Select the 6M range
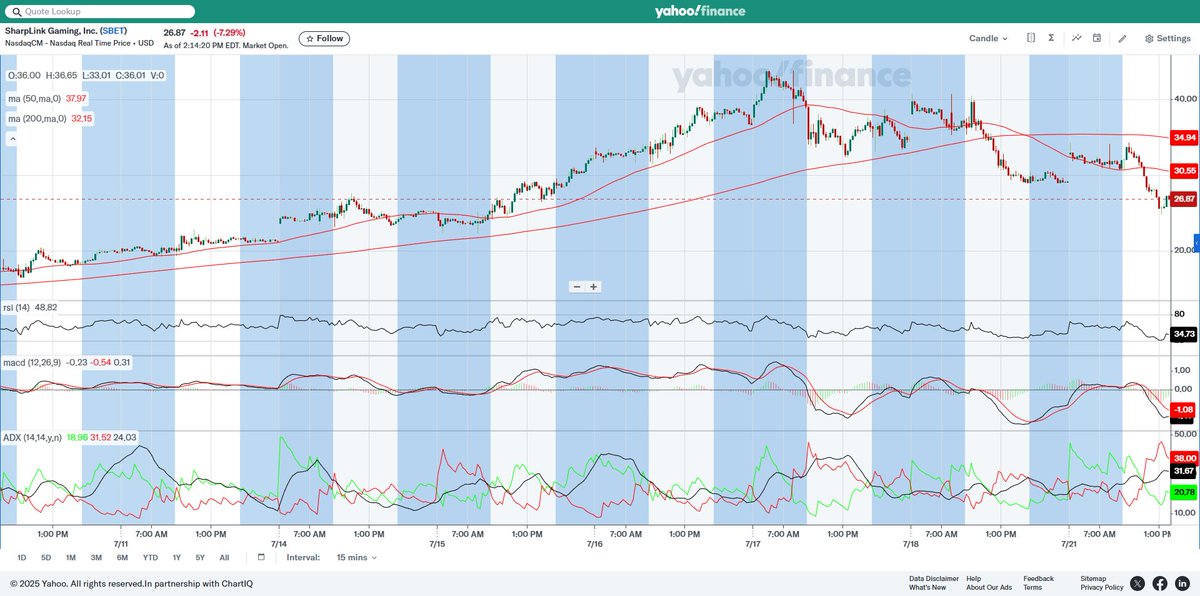This screenshot has height=596, width=1200. pyautogui.click(x=122, y=557)
